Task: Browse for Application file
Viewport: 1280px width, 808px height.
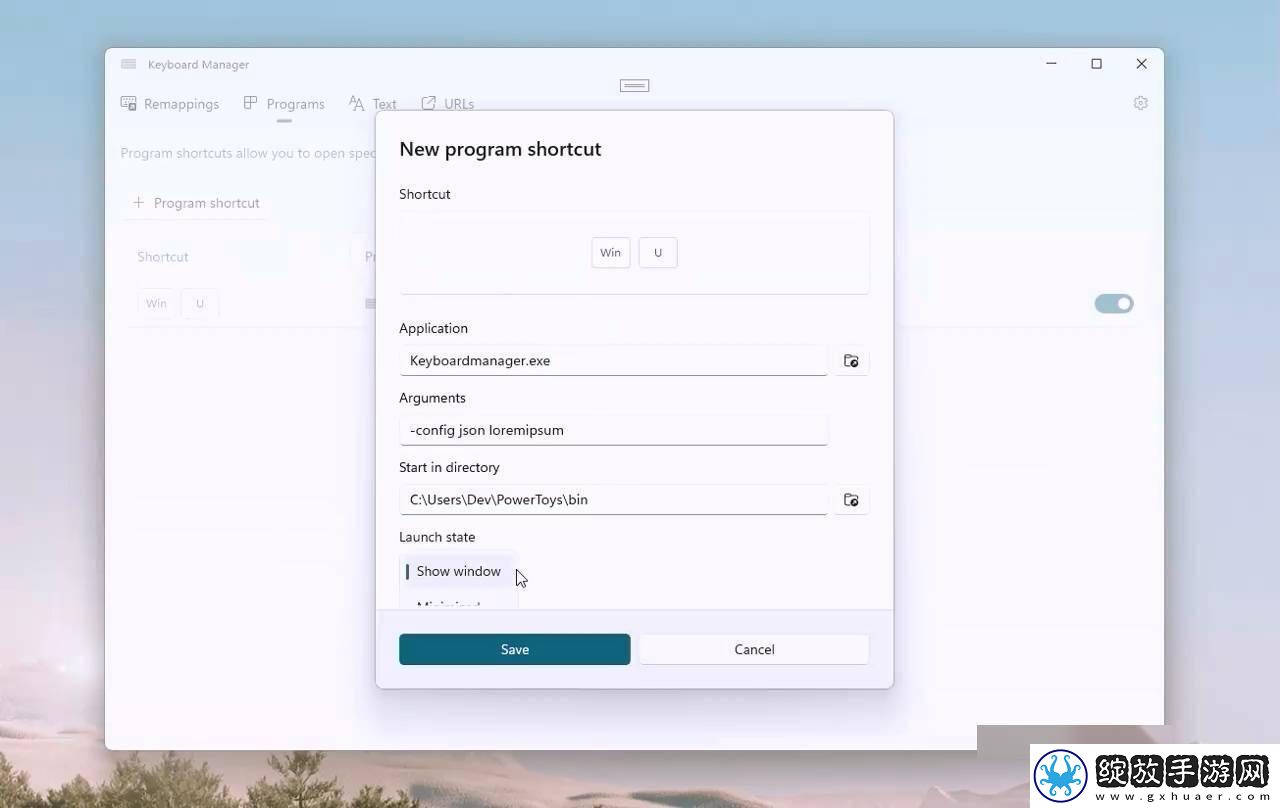Action: [x=851, y=361]
